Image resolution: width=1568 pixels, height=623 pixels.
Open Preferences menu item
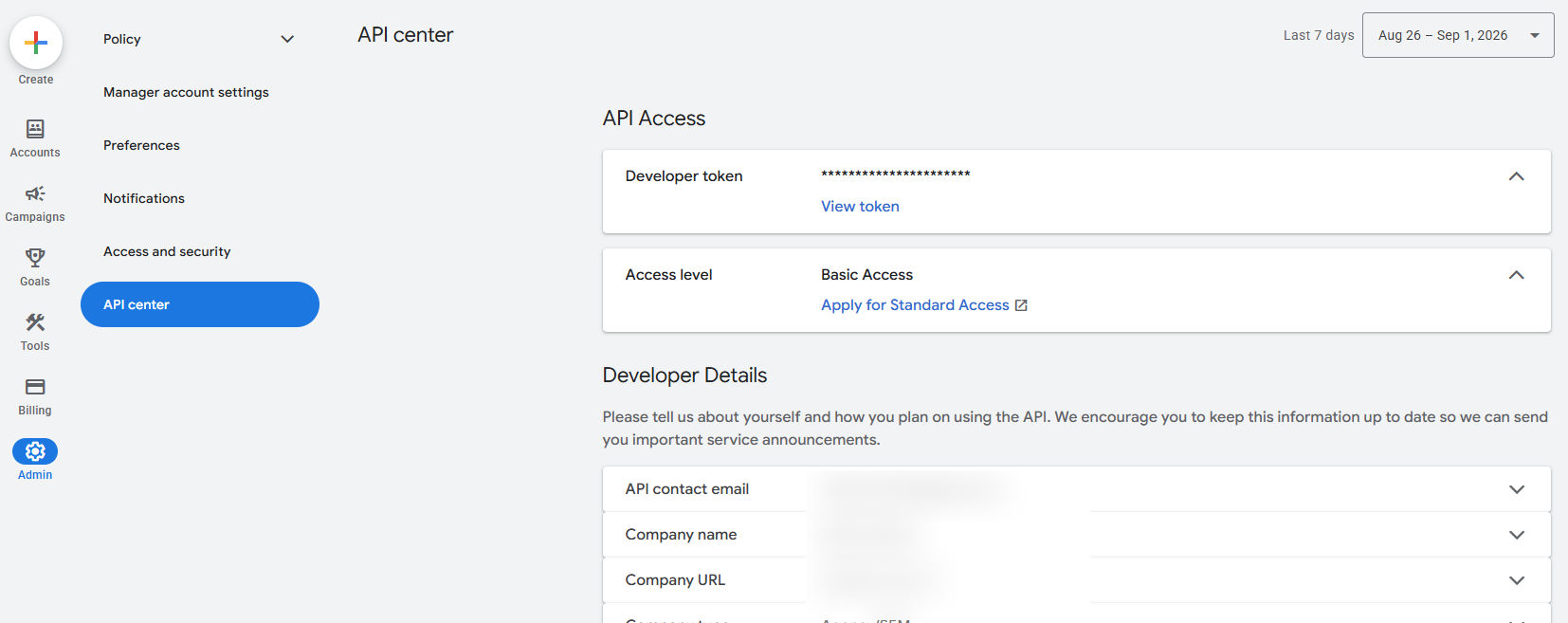pos(141,145)
